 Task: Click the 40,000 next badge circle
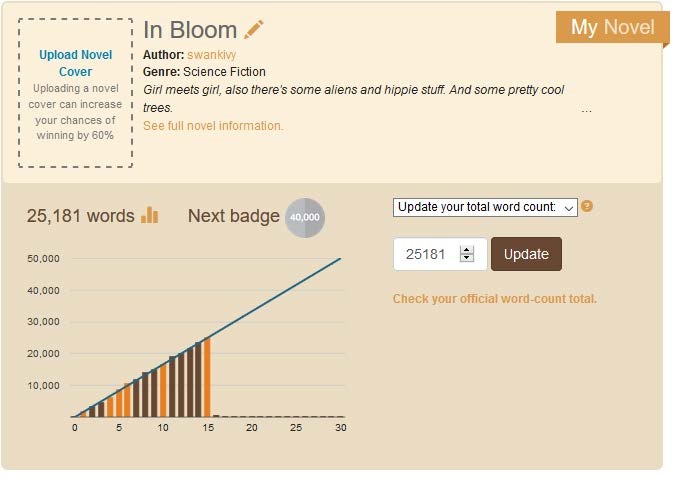coord(305,218)
